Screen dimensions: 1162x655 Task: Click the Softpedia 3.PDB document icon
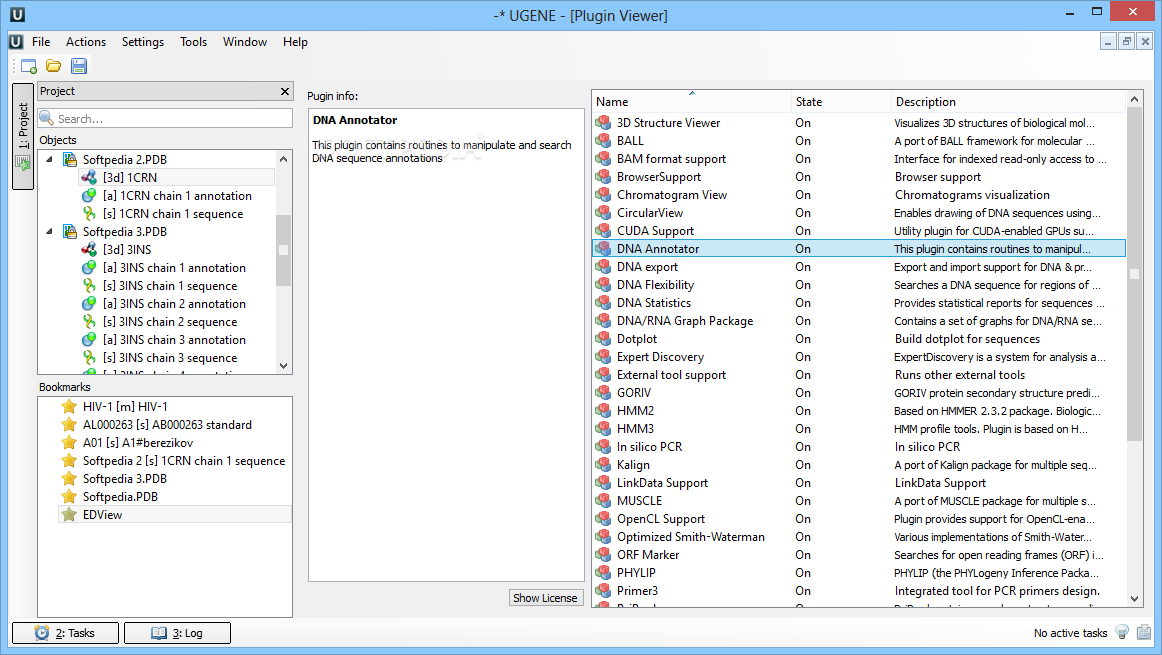(70, 232)
